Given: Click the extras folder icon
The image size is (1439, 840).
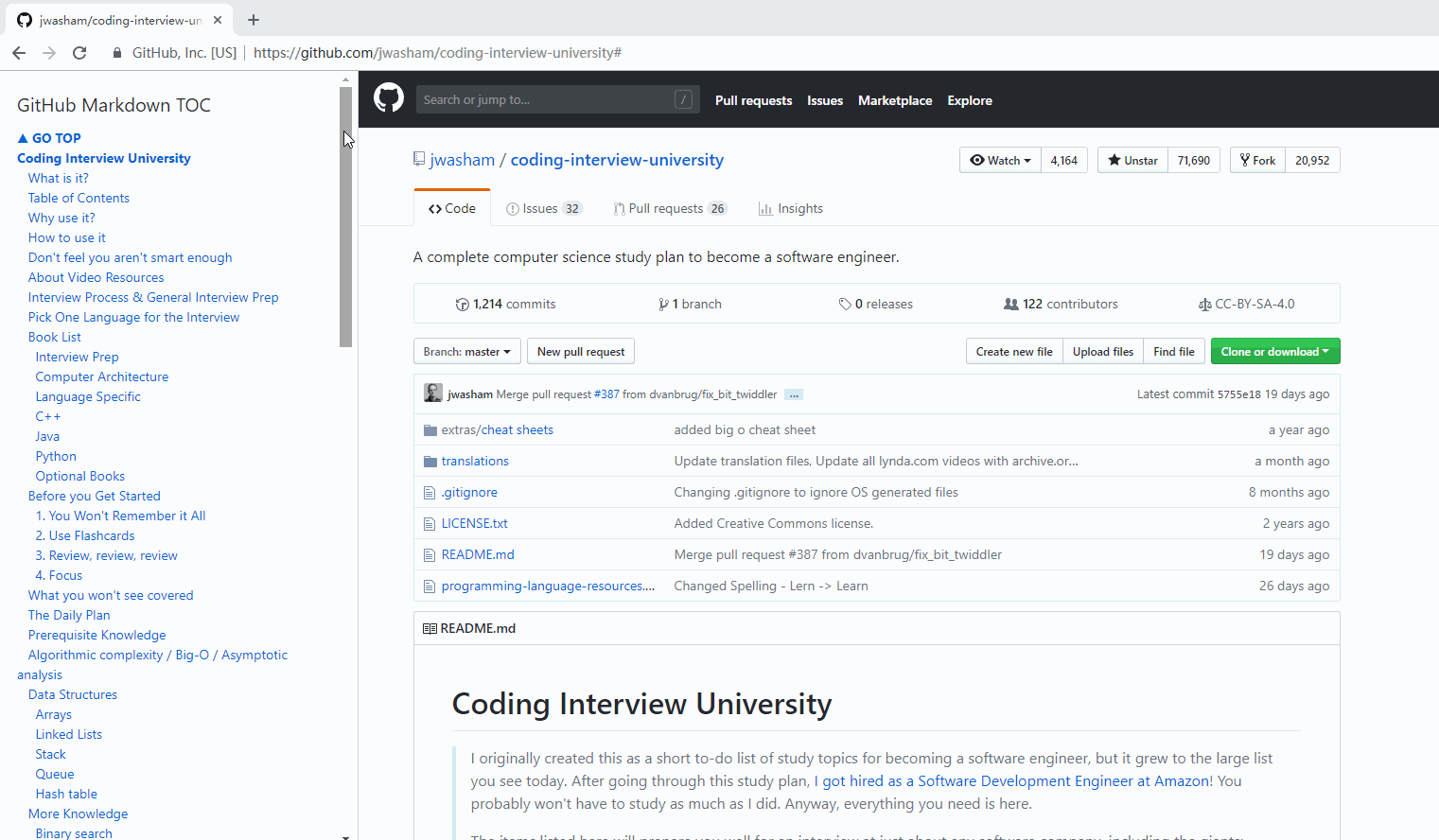Looking at the screenshot, I should [430, 430].
